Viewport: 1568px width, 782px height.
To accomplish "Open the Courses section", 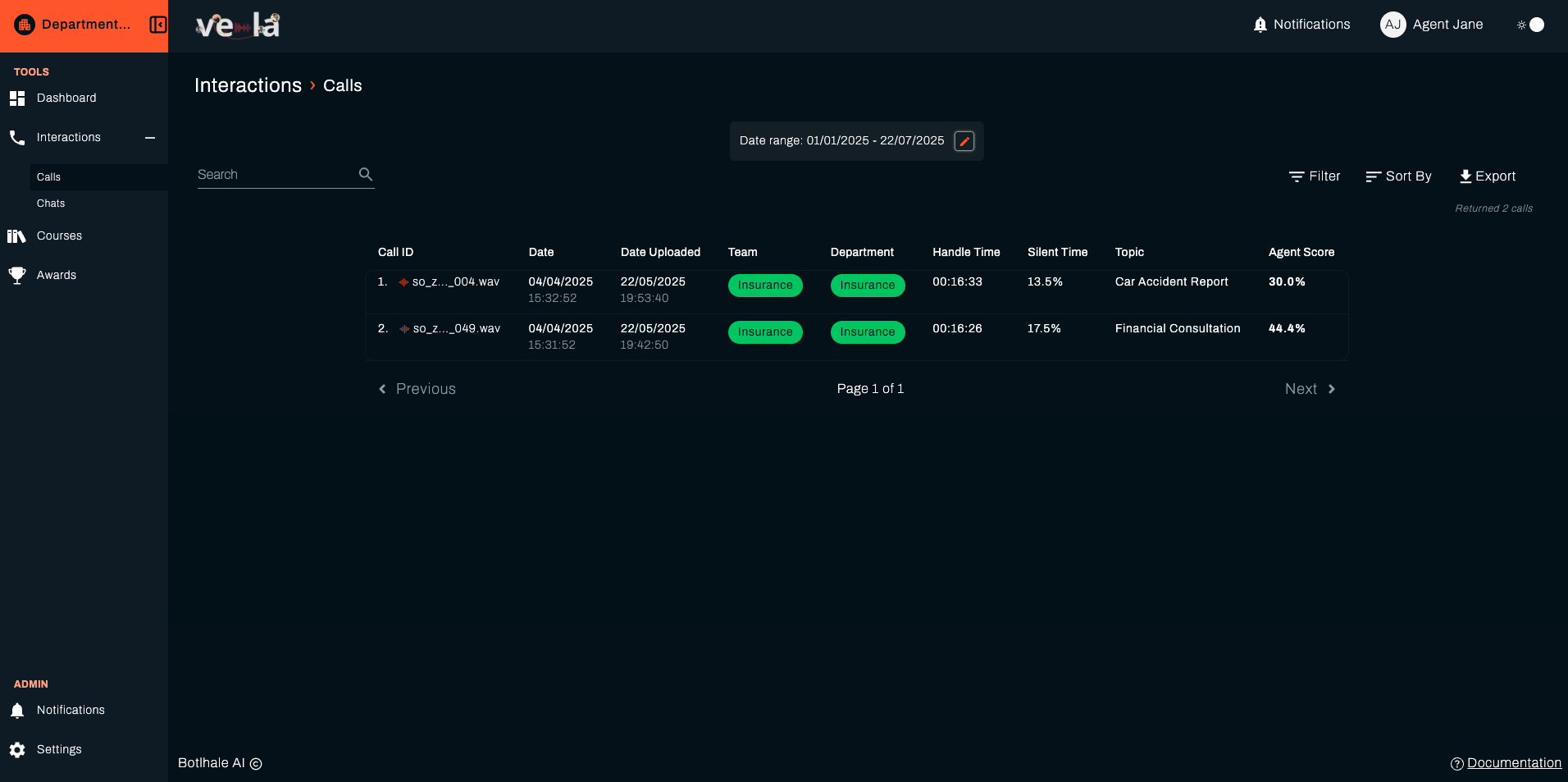I will pyautogui.click(x=59, y=236).
